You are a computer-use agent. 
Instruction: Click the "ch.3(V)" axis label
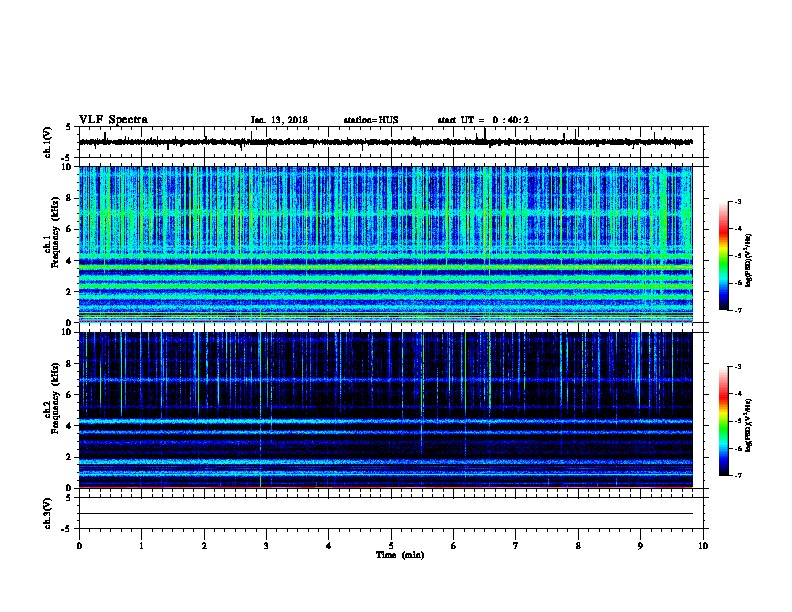[47, 513]
